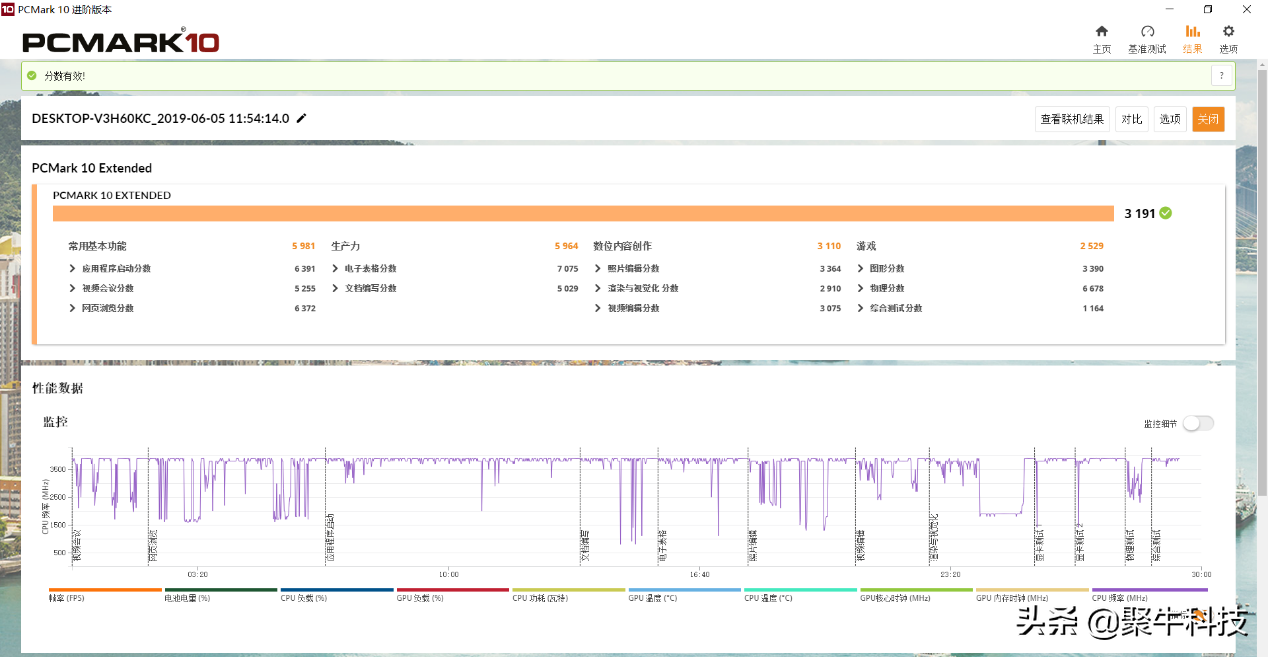Expand the 电子表格分数 row
The image size is (1268, 657).
(336, 269)
